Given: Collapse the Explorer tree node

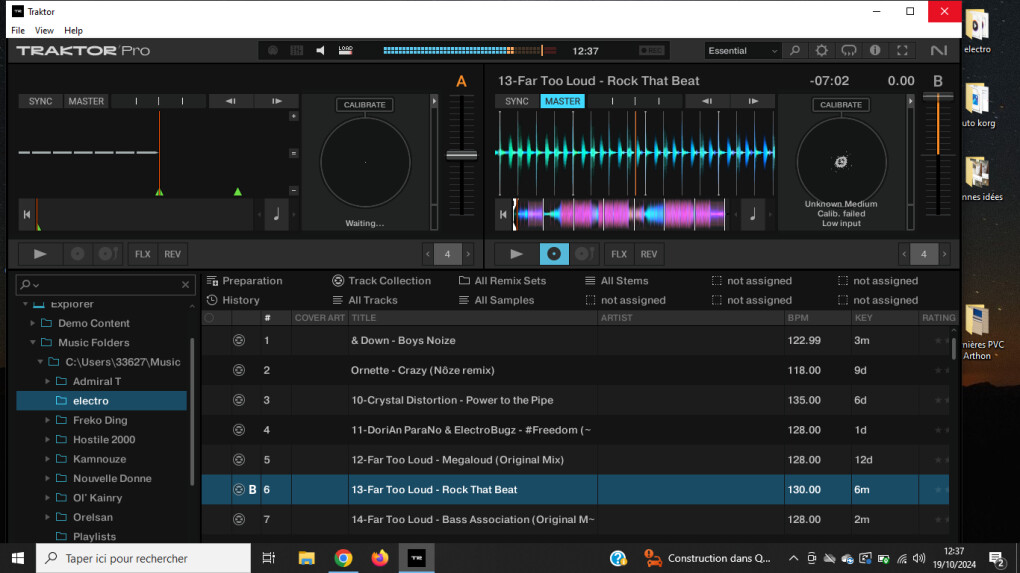Looking at the screenshot, I should [x=25, y=304].
